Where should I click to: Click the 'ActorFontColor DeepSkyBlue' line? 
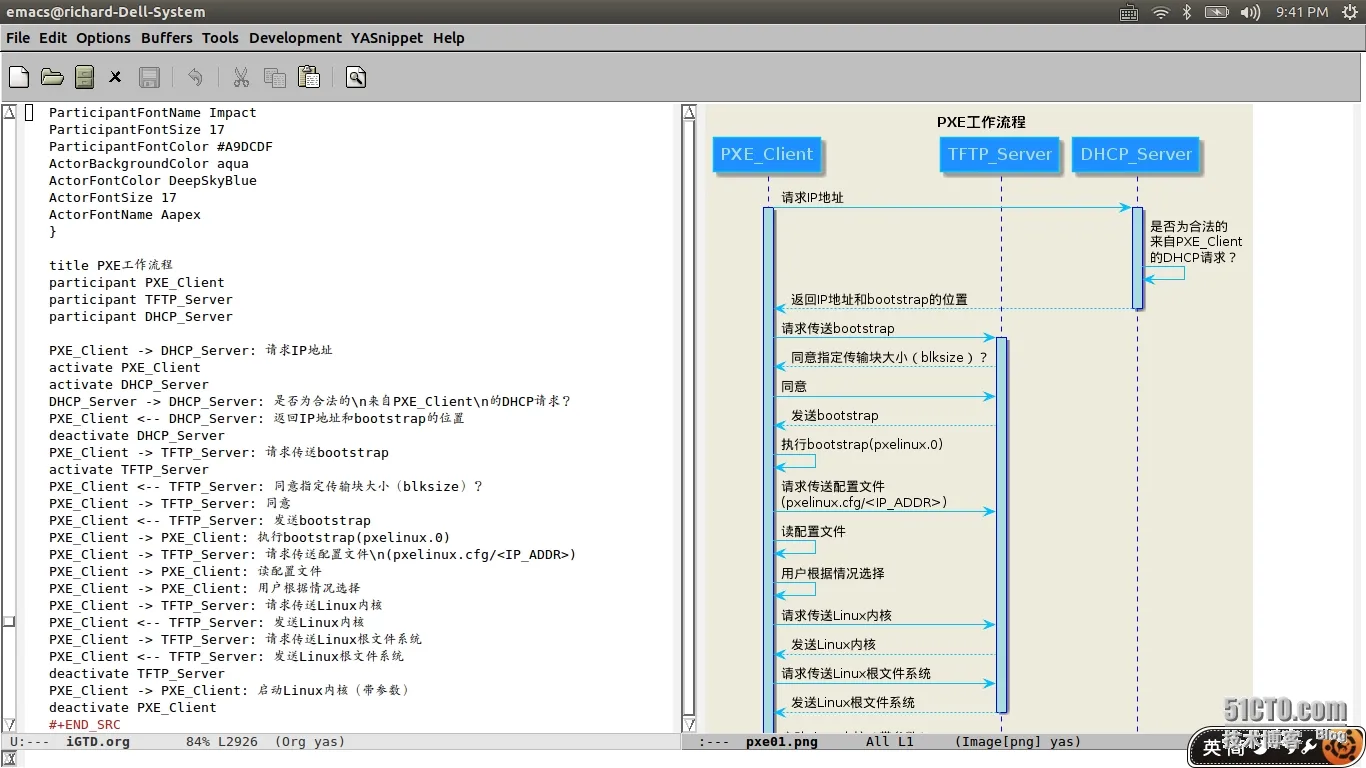[152, 181]
